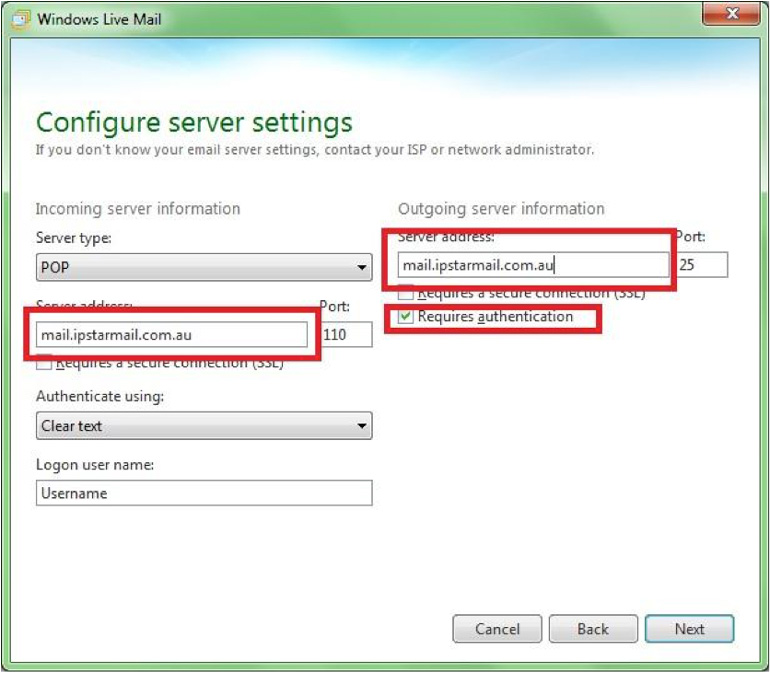Click the Incoming server information label
770x673 pixels.
[138, 209]
